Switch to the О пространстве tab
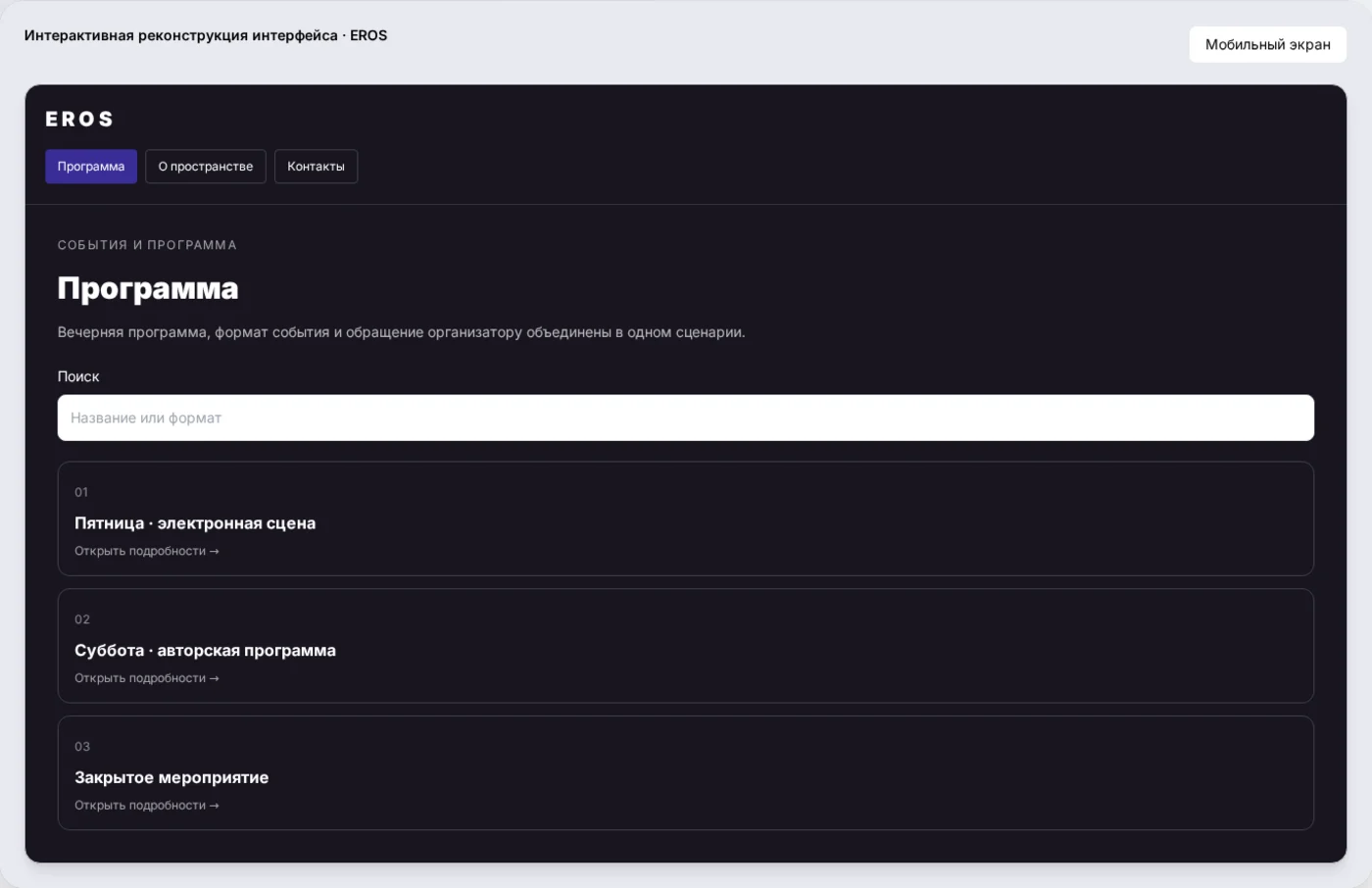This screenshot has height=888, width=1372. [x=206, y=167]
